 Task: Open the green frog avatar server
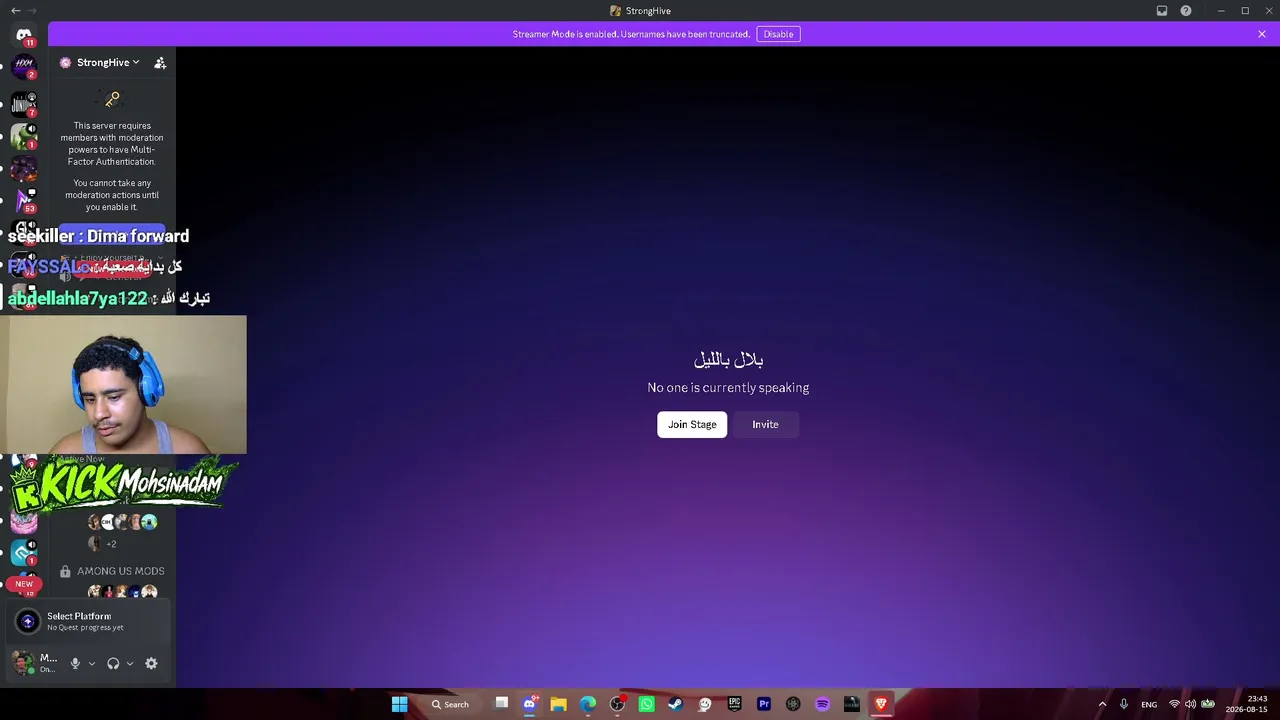click(24, 136)
